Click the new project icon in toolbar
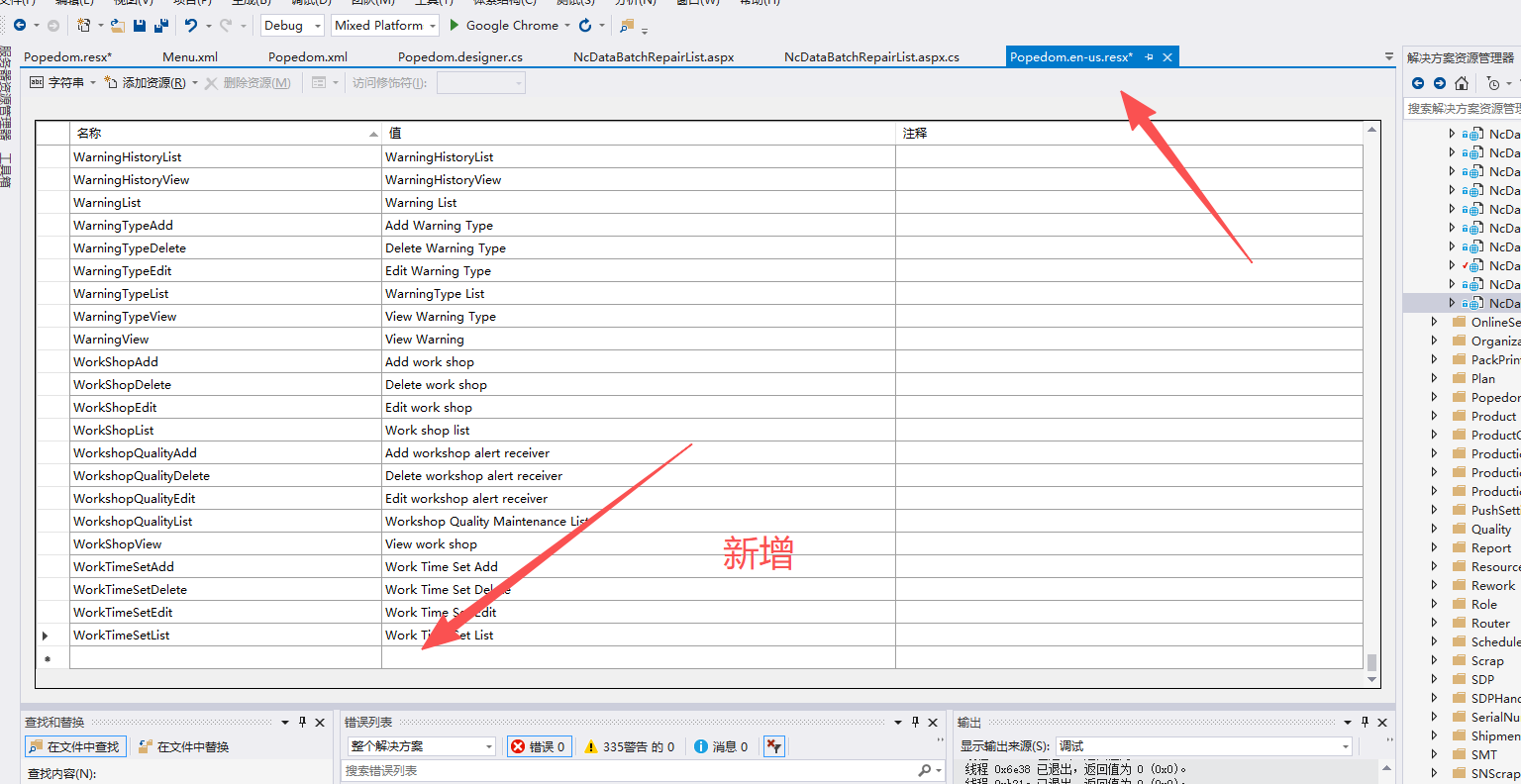This screenshot has height=784, width=1521. point(83,25)
